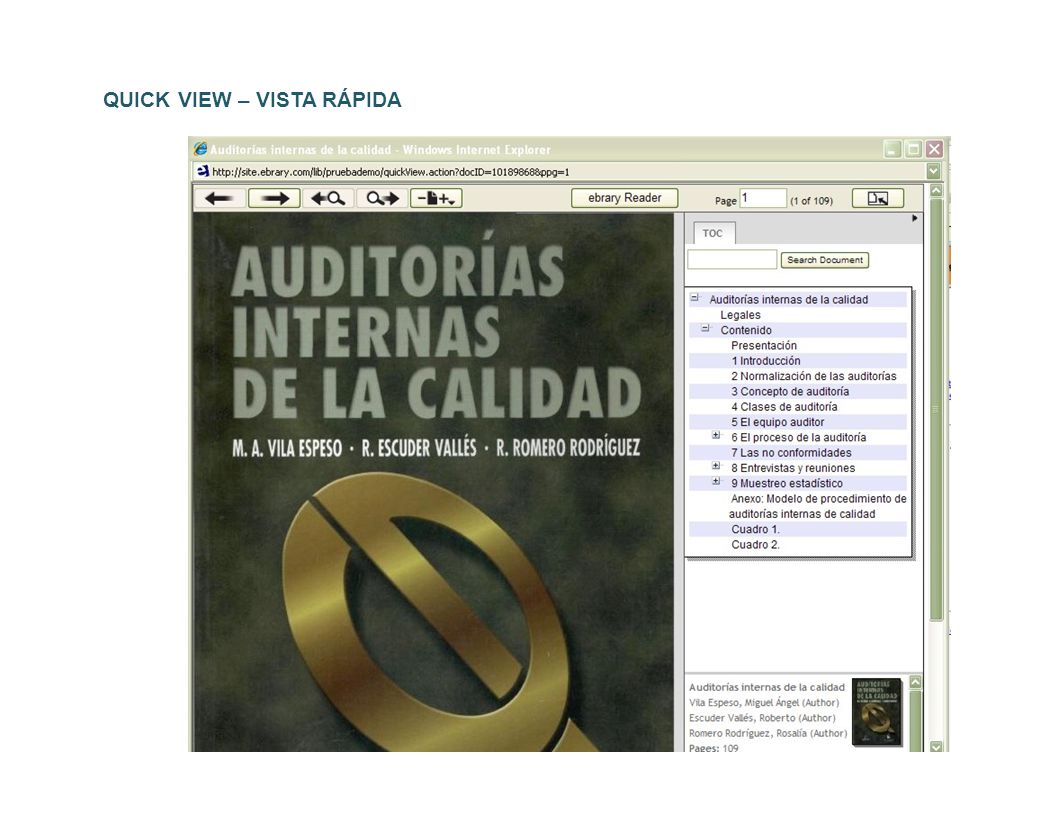Collapse the Auditorías internas de la calidad node
This screenshot has width=1056, height=816.
(x=695, y=298)
